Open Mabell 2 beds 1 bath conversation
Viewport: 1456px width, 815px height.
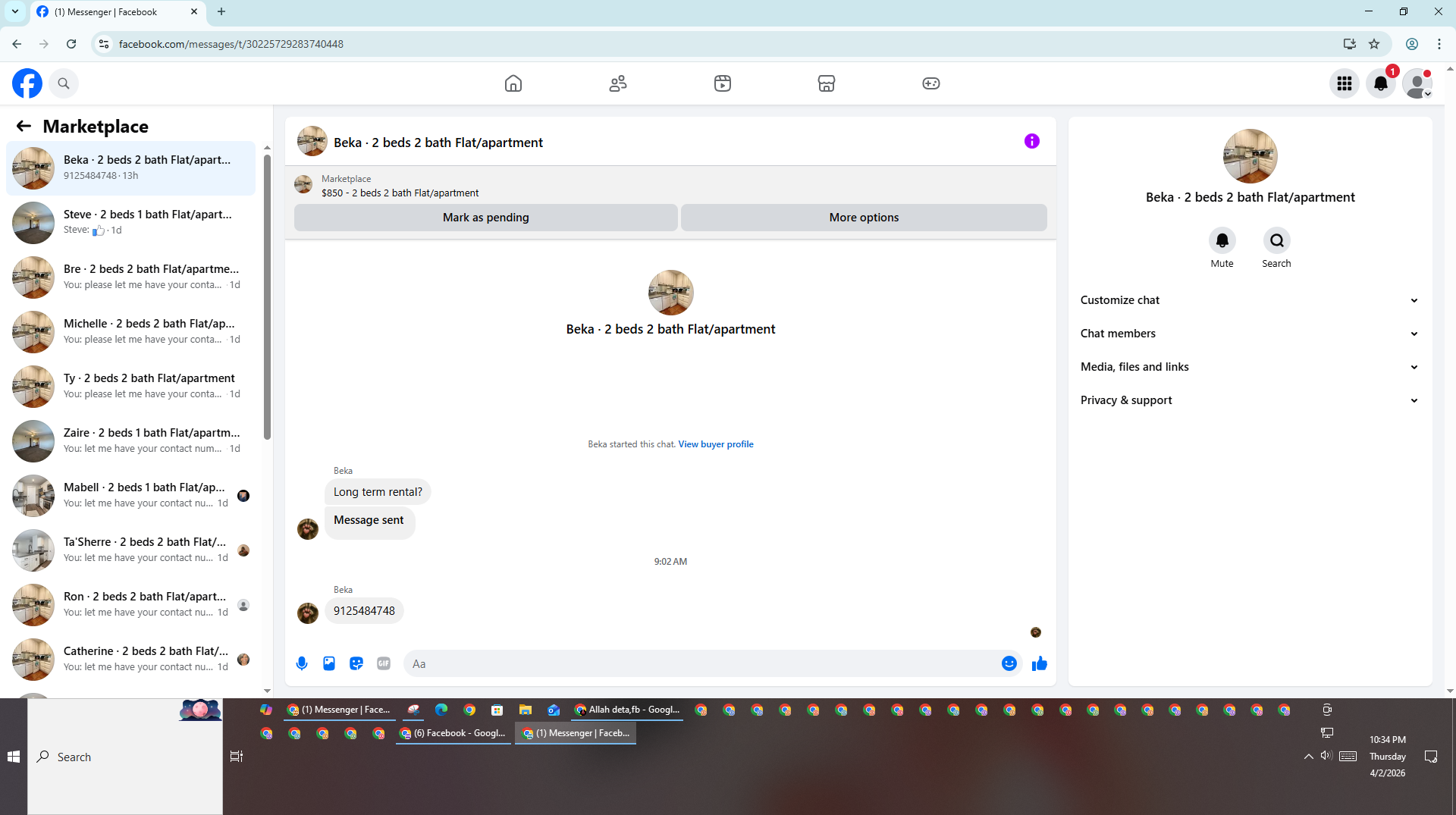(x=130, y=495)
